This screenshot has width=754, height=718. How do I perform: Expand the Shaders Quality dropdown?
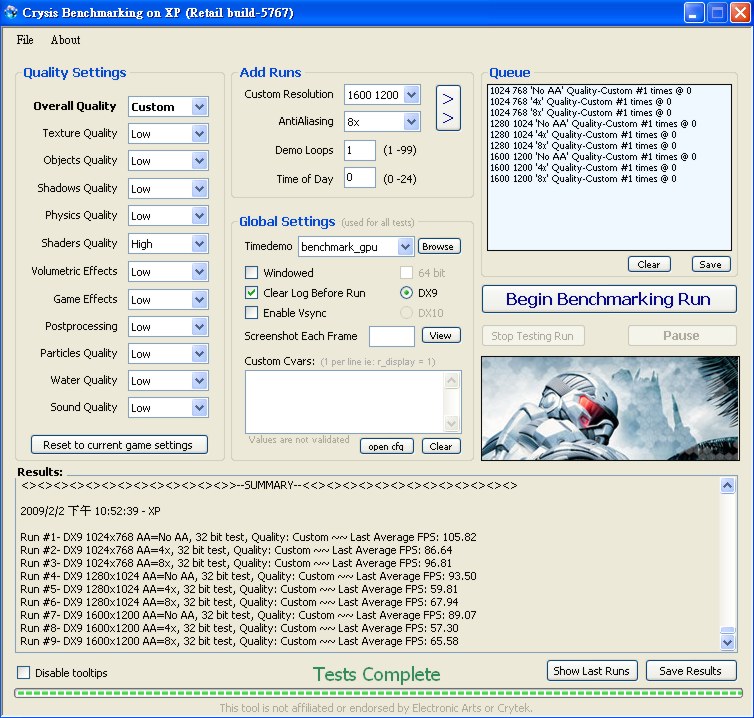click(199, 244)
